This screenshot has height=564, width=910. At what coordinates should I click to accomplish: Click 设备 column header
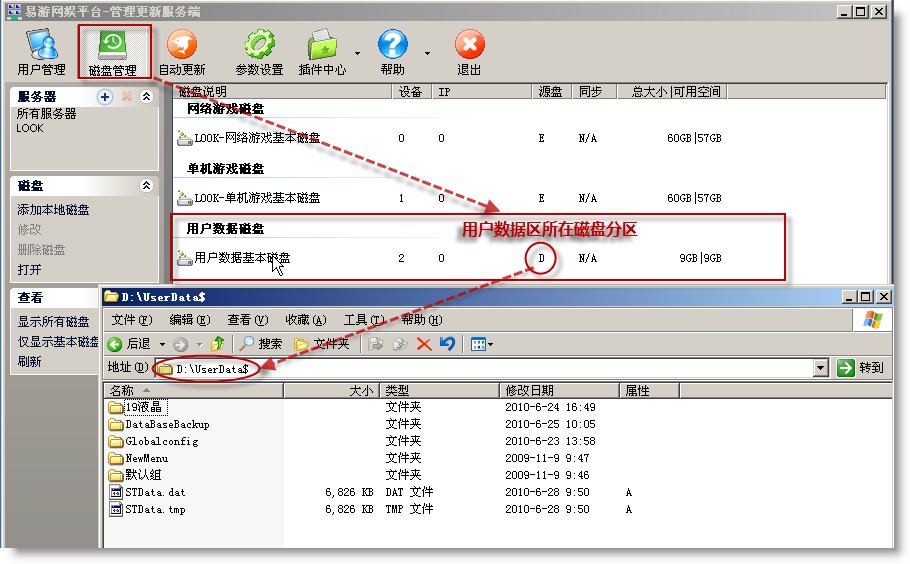(411, 92)
